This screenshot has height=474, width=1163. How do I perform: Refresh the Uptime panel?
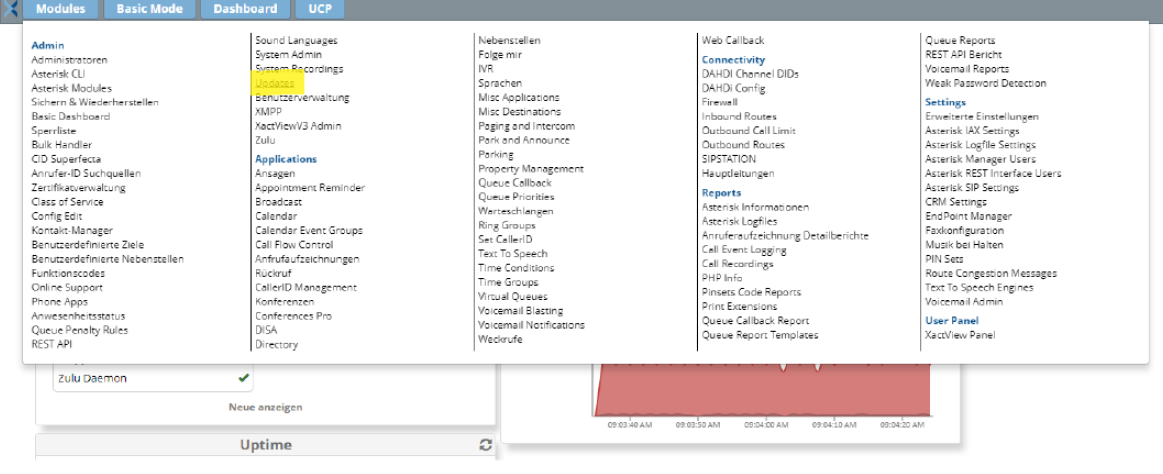(x=486, y=445)
